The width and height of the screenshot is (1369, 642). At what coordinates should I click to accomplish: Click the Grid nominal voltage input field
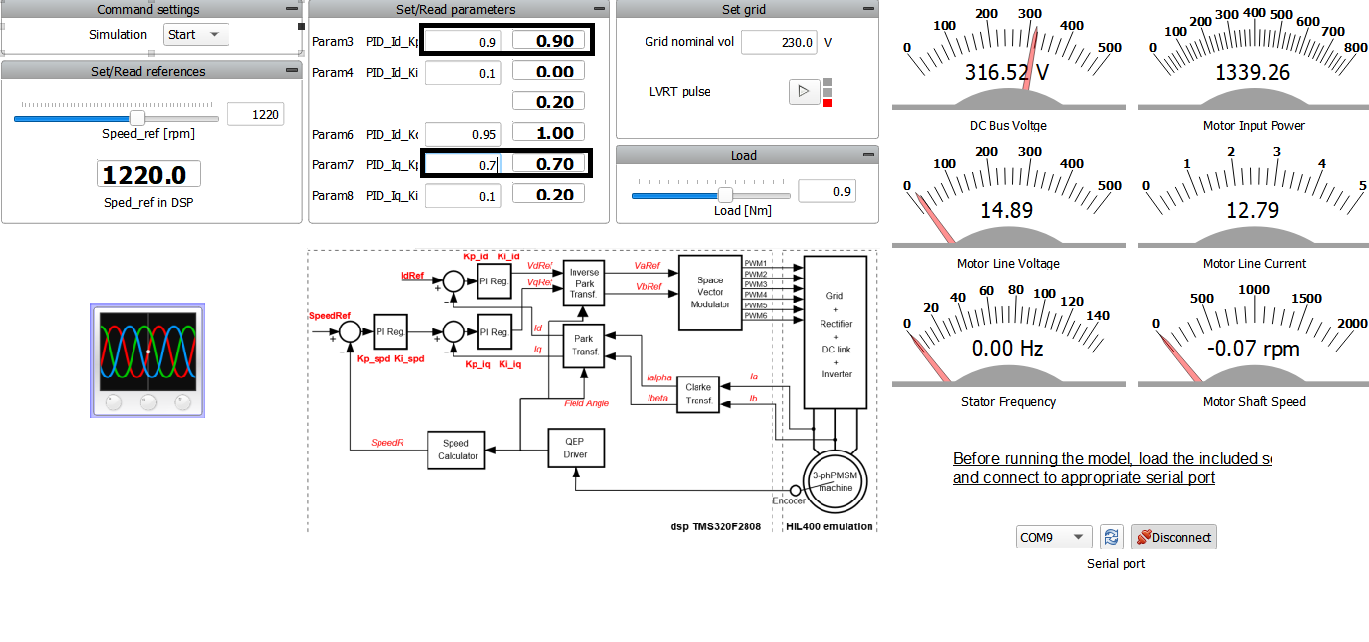[778, 42]
